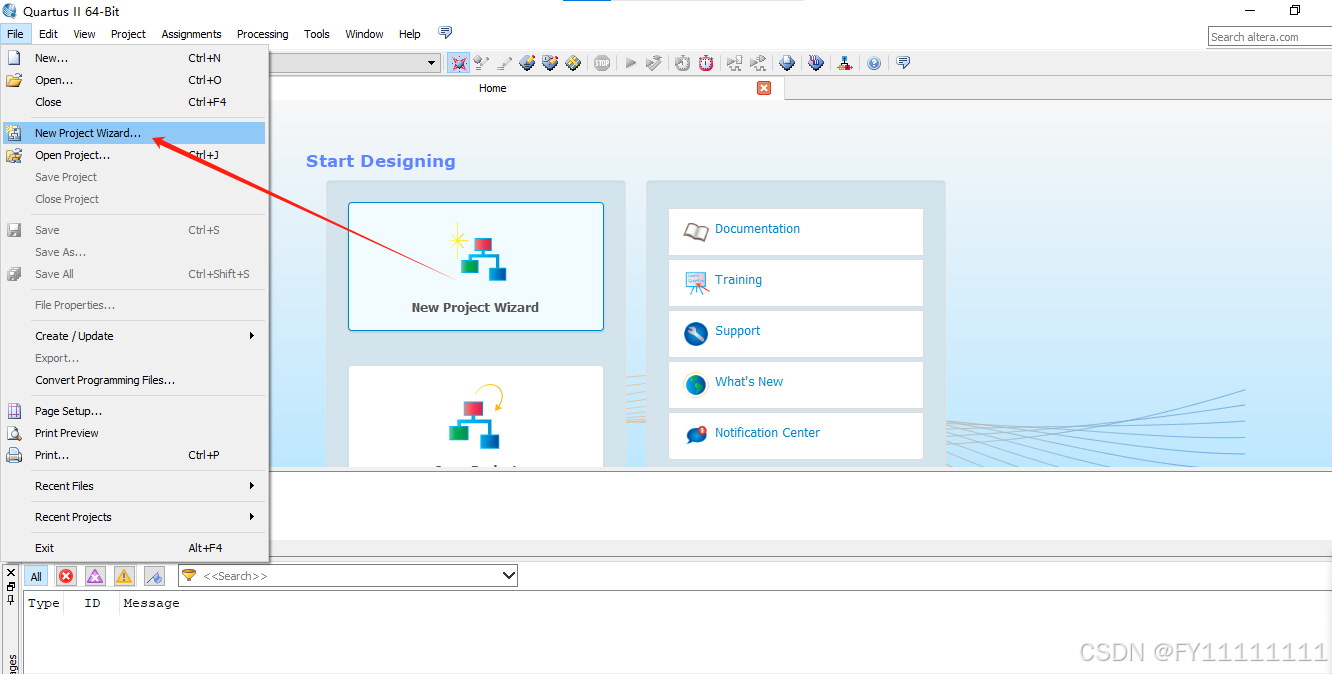Open the View menu

[x=84, y=34]
